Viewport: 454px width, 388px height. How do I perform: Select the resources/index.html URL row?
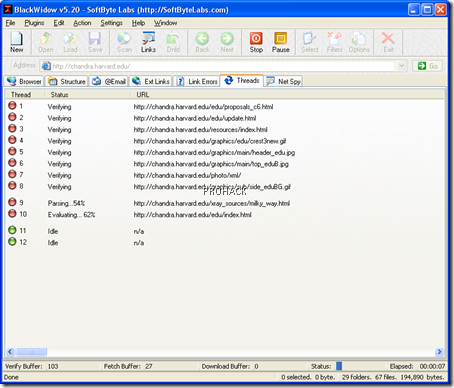pos(200,129)
